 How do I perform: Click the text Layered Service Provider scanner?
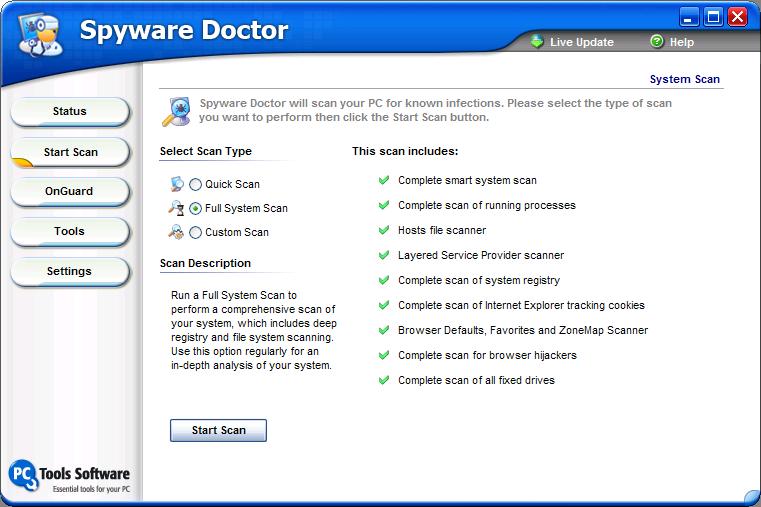(481, 255)
